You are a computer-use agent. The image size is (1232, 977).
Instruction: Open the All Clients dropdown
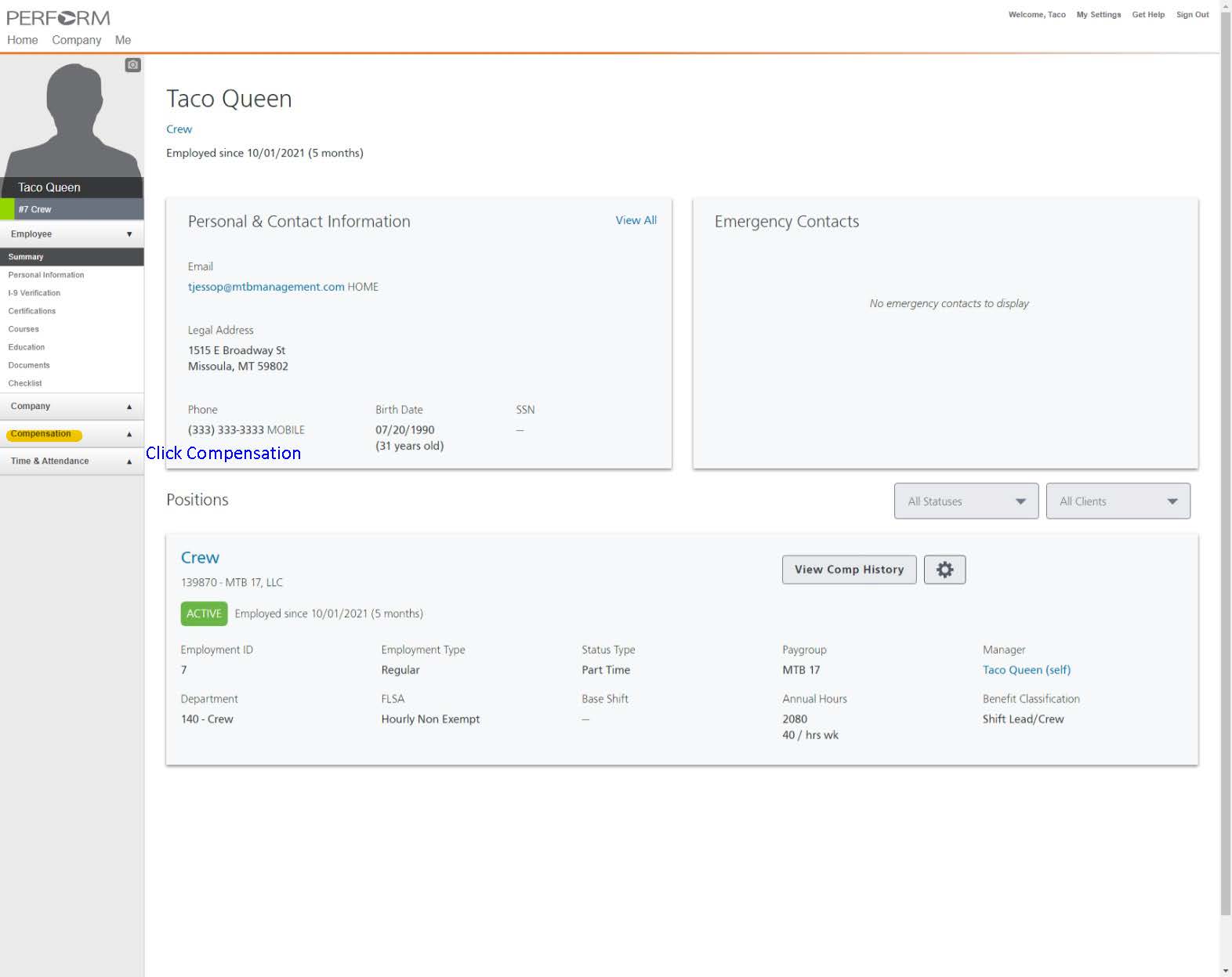[1118, 501]
